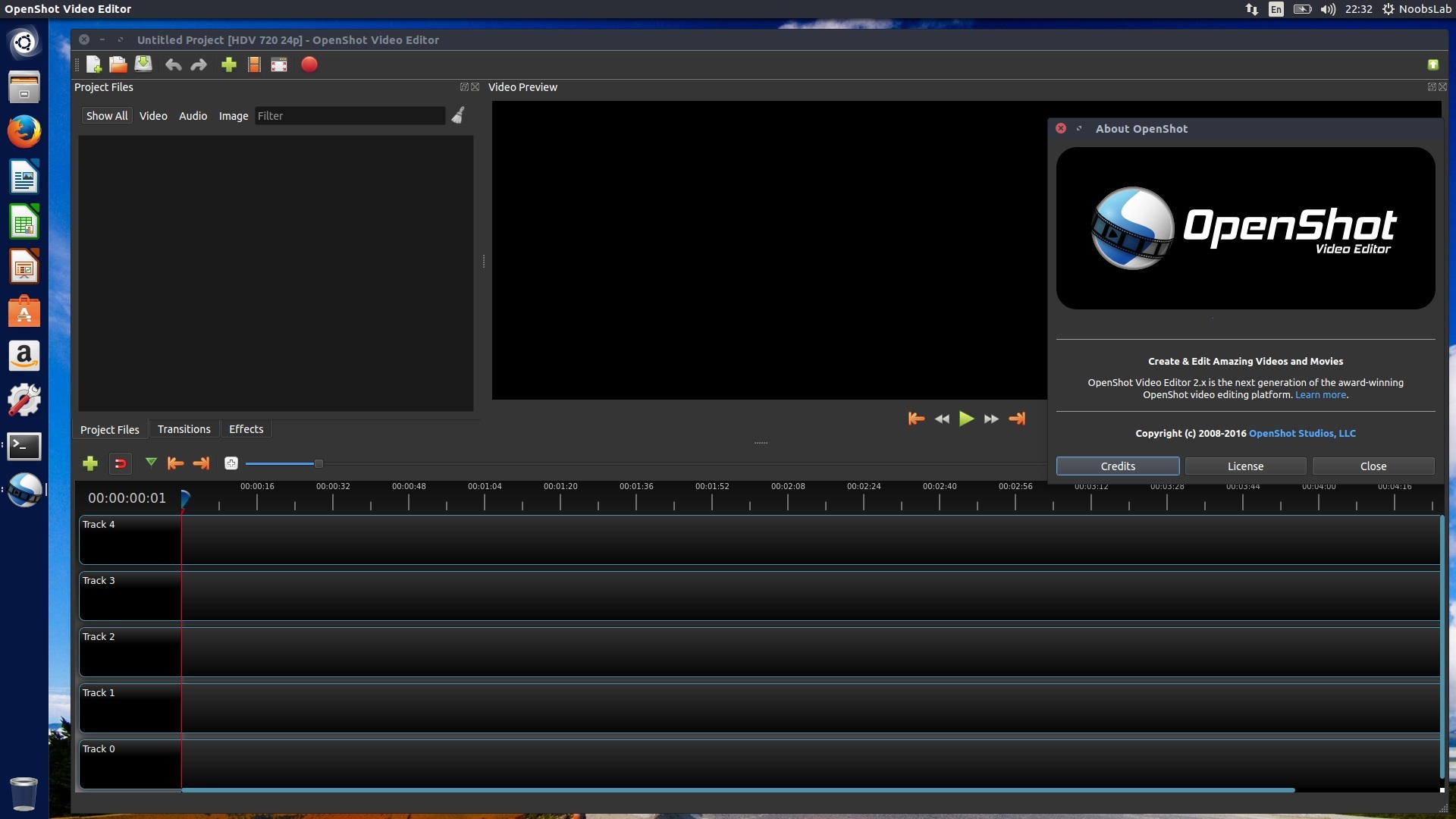Image resolution: width=1456 pixels, height=819 pixels.
Task: Save the project using the toolbar save icon
Action: click(143, 64)
